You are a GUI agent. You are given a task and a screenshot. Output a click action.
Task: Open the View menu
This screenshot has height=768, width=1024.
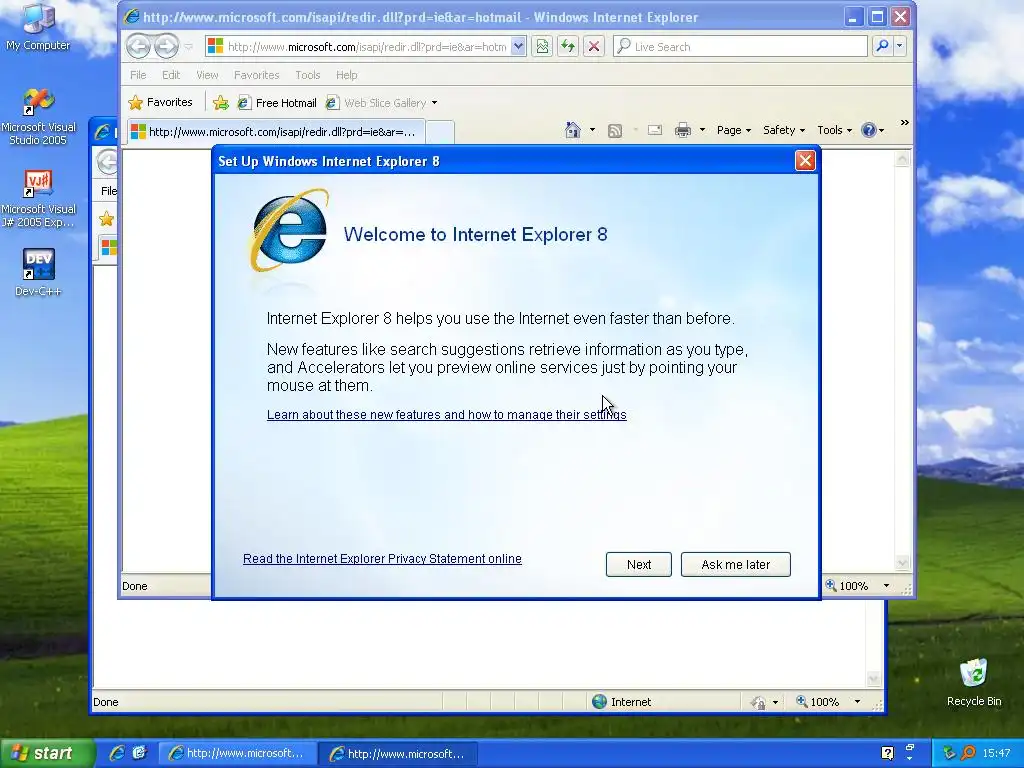tap(207, 75)
